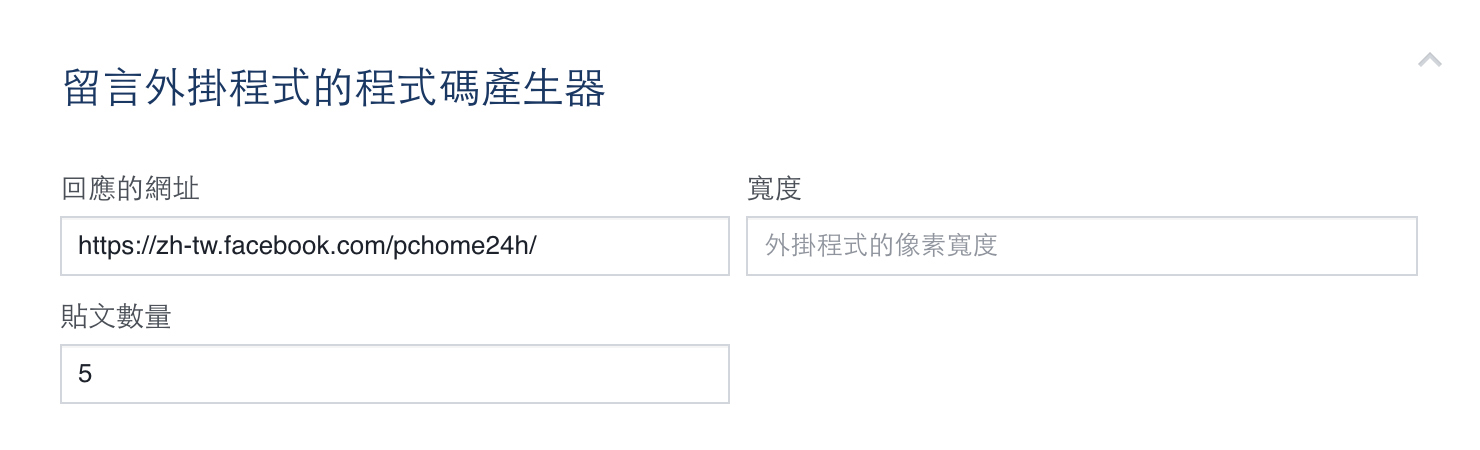Click the empty area inside 貼文數量 box
This screenshot has width=1480, height=450.
pyautogui.click(x=450, y=374)
